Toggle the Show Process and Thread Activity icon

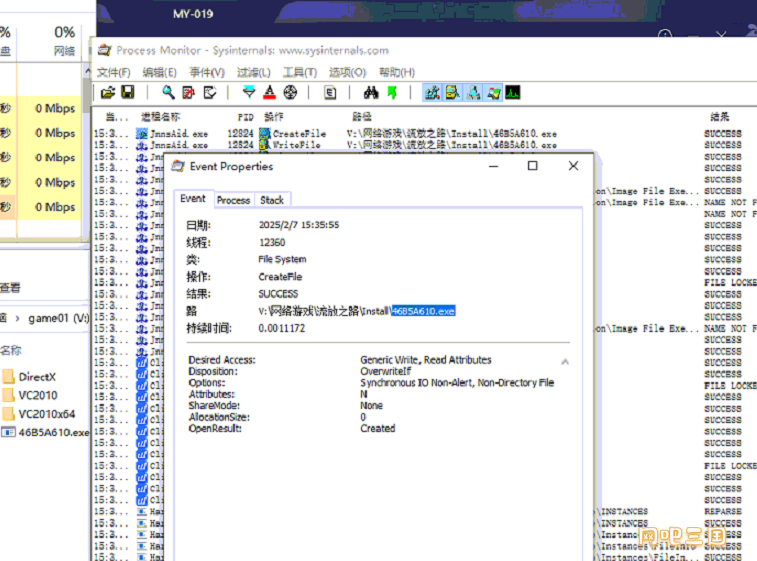click(493, 92)
